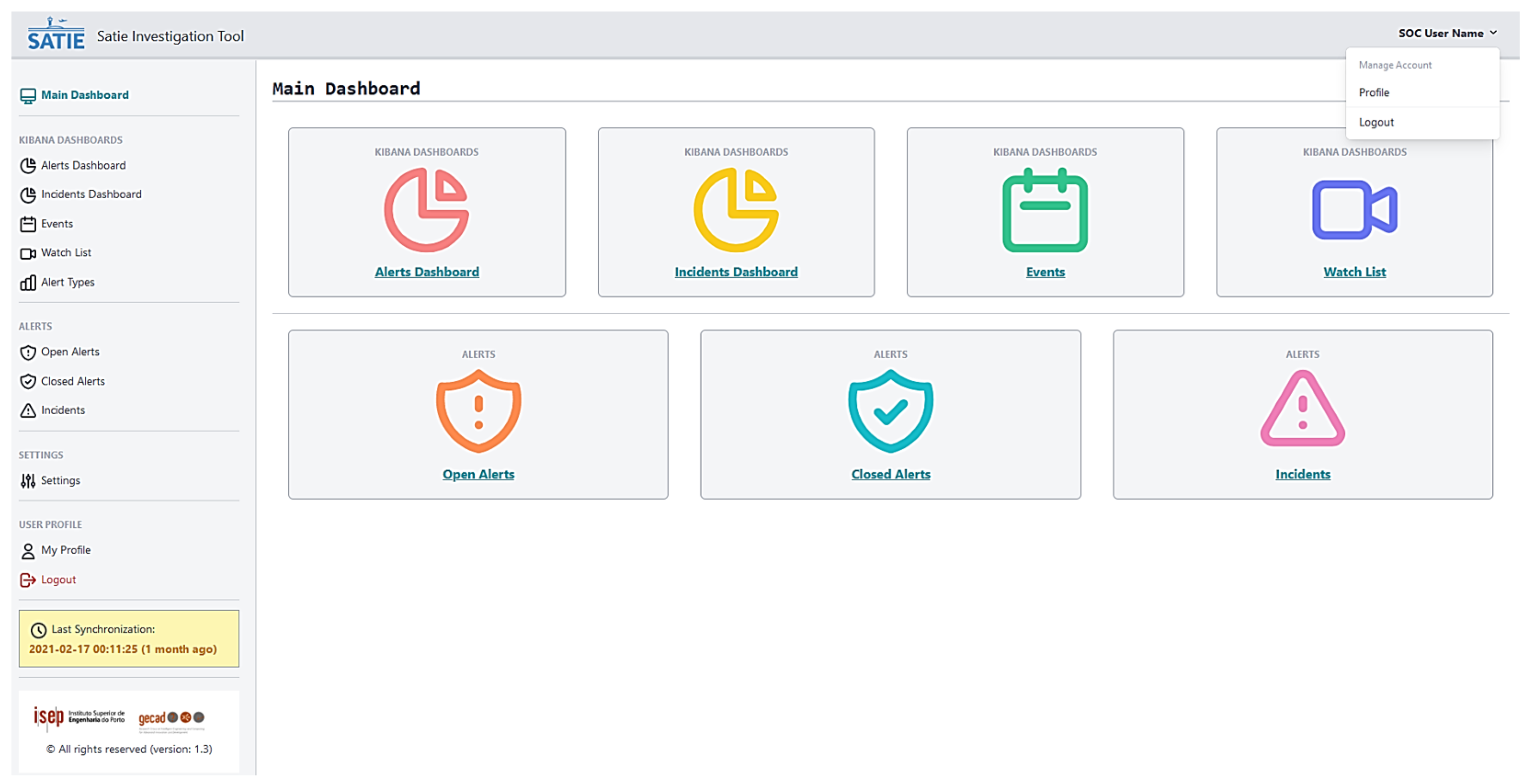Click the sliders icon next to Settings
1532x784 pixels.
pyautogui.click(x=28, y=481)
